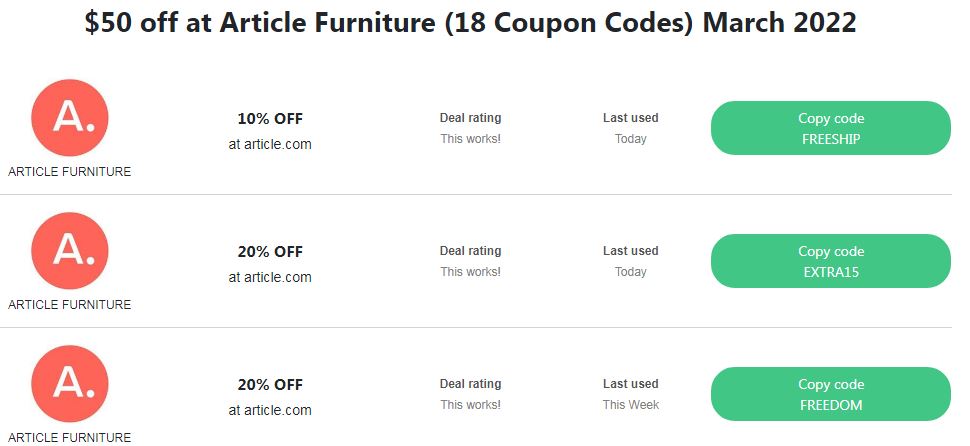
Task: Select the 10% OFF deal title
Action: click(x=270, y=118)
